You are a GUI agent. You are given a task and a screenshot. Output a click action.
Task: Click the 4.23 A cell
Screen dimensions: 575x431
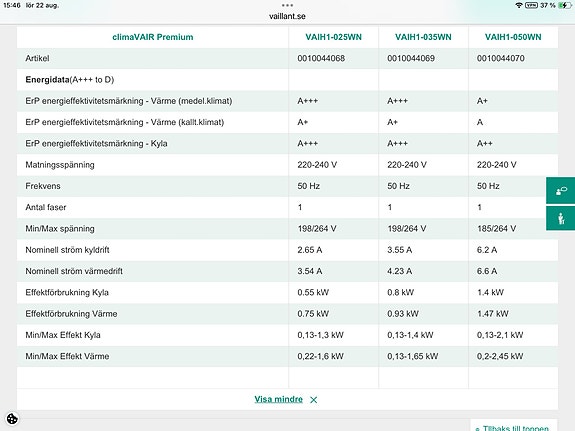(400, 271)
